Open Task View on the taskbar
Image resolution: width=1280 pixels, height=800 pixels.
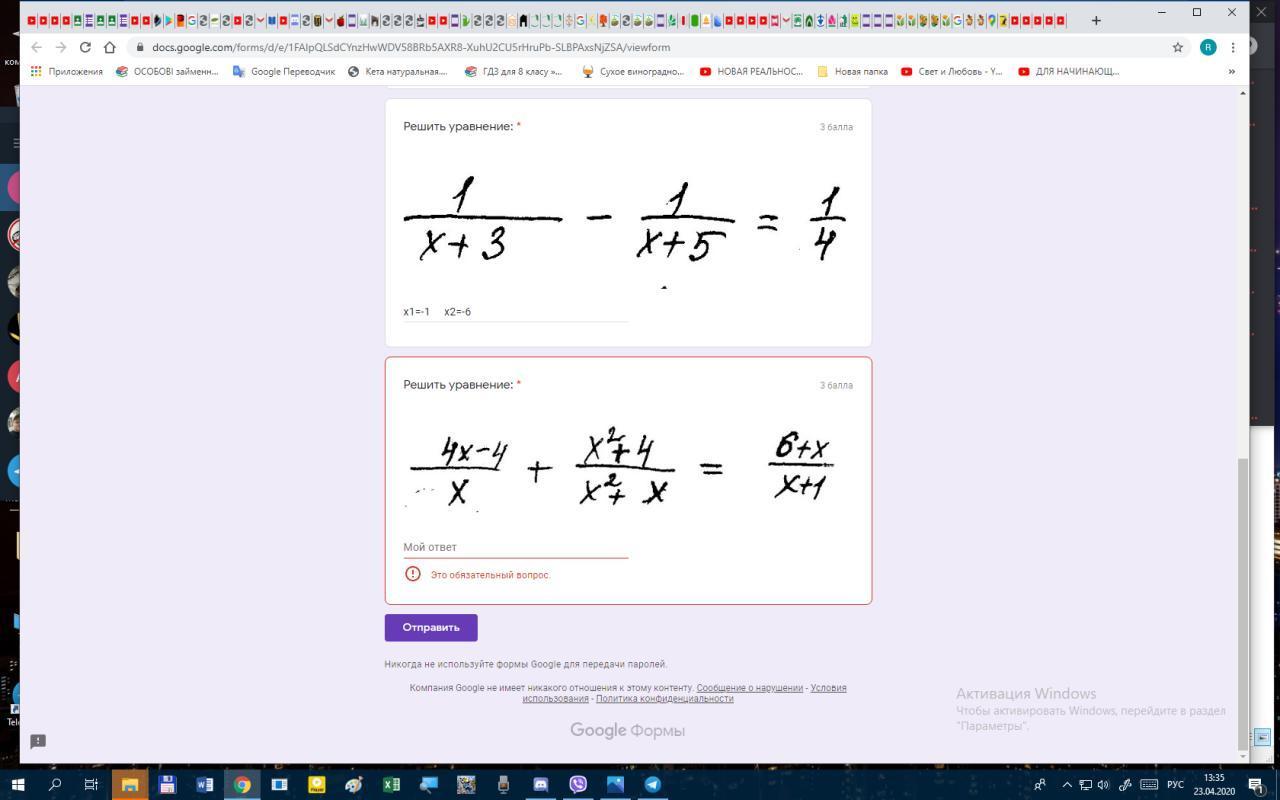tap(91, 784)
